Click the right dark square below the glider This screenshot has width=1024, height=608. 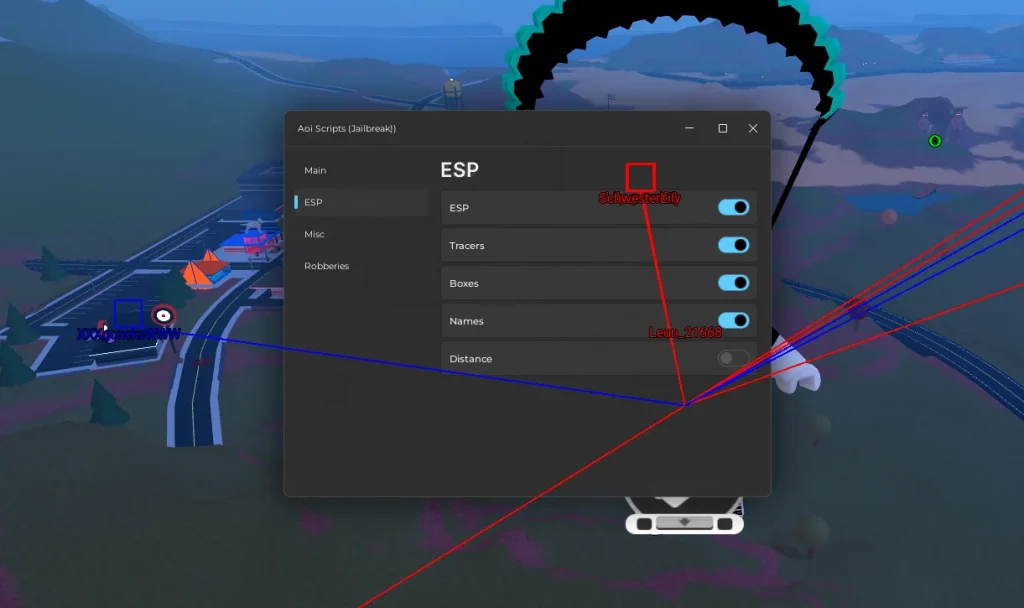724,524
